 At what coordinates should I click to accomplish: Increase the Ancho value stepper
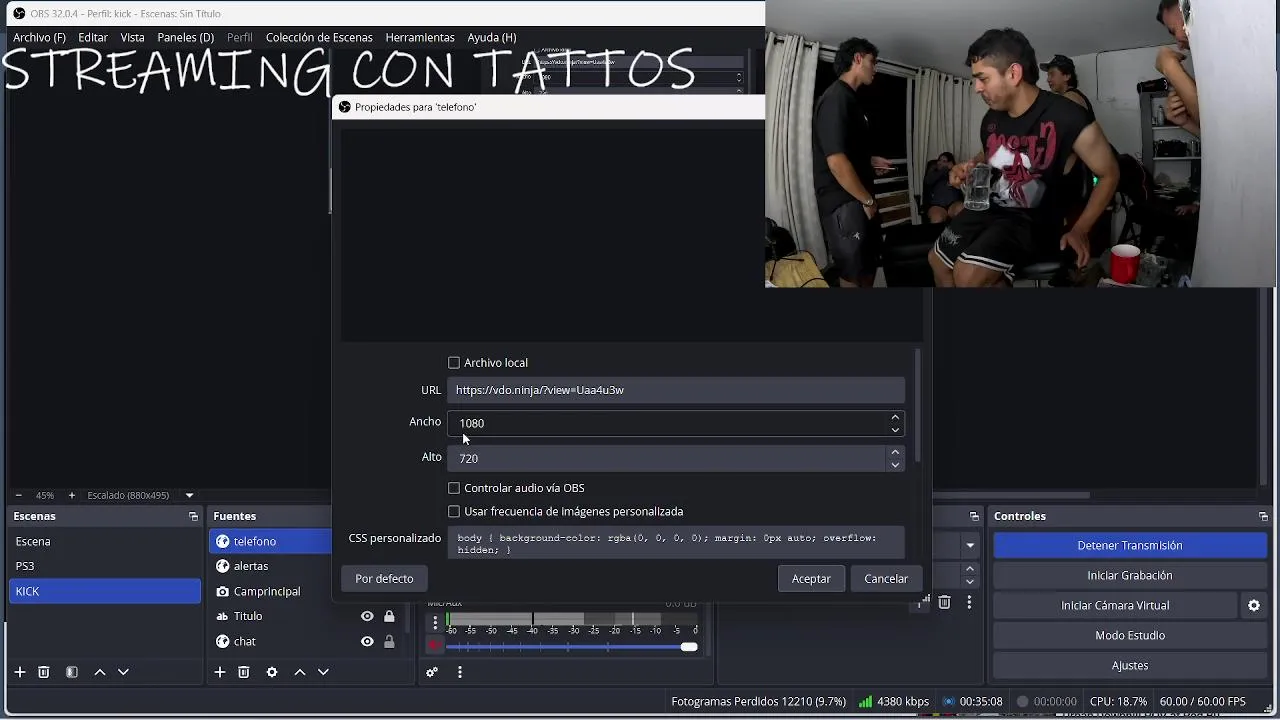coord(895,417)
